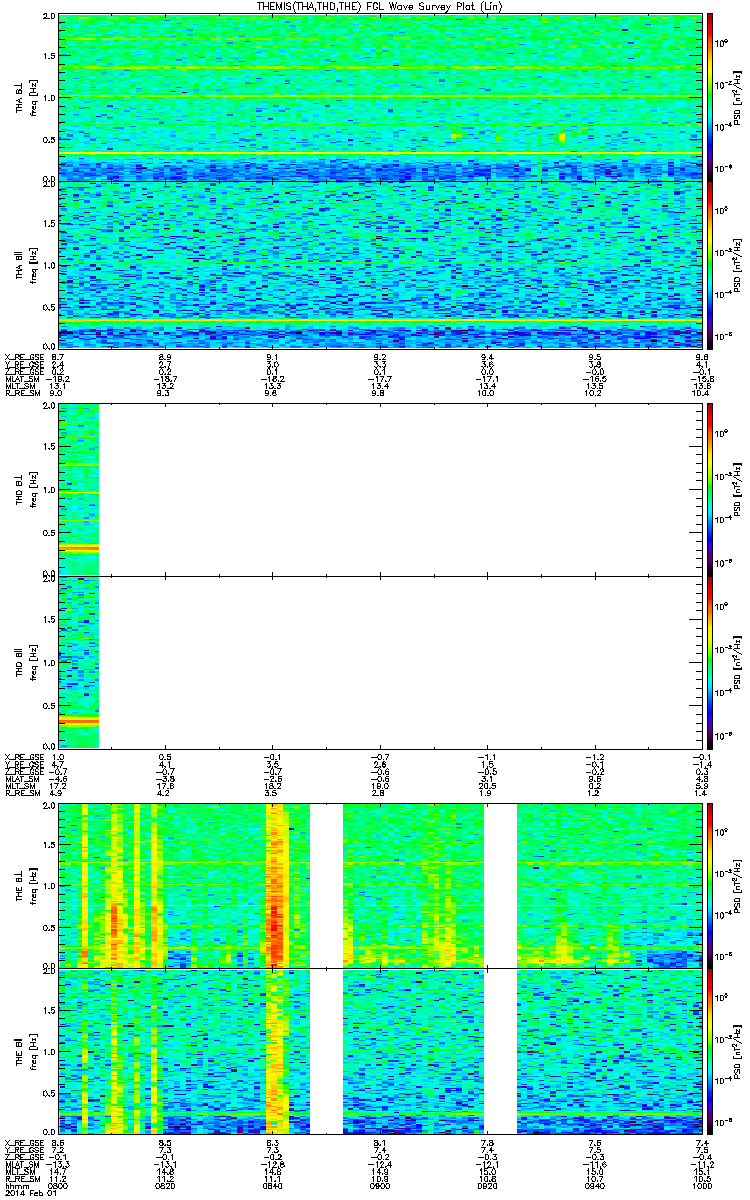
Task: Select the THE B⊥ spectrogram panel
Action: point(379,884)
